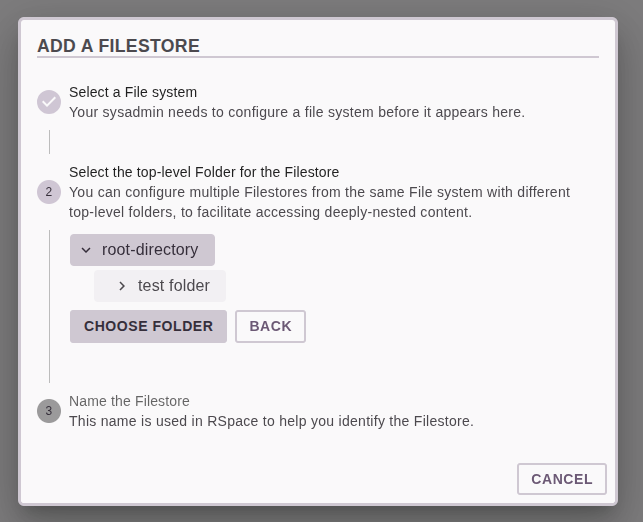643x522 pixels.
Task: Click 'Select the top-level Folder' step heading
Action: 204,172
